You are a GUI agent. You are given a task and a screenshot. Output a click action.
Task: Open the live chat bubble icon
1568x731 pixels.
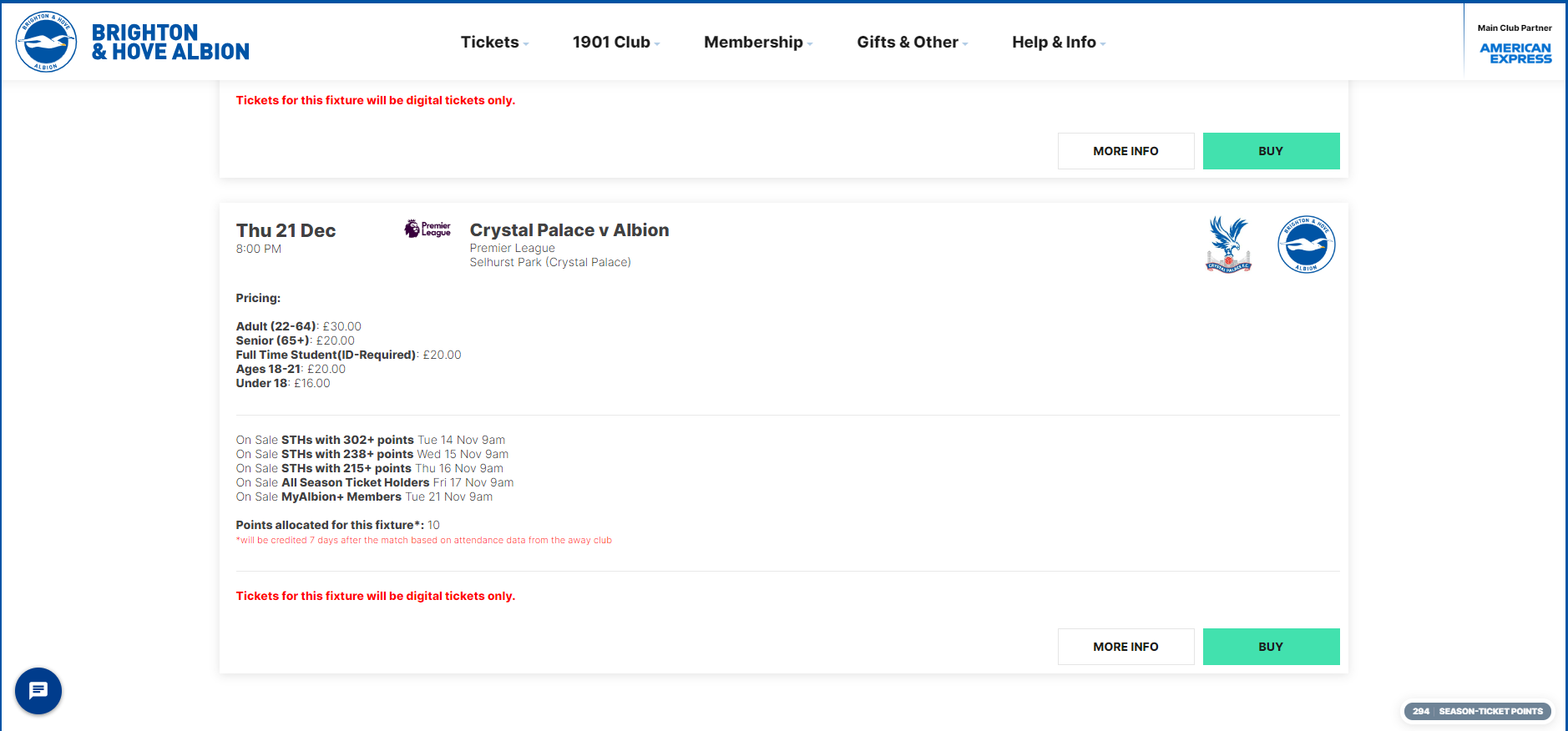[x=38, y=691]
